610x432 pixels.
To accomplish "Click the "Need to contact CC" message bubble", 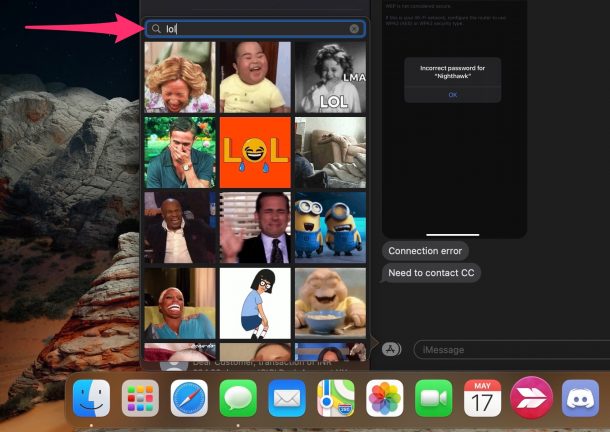I will click(x=432, y=273).
